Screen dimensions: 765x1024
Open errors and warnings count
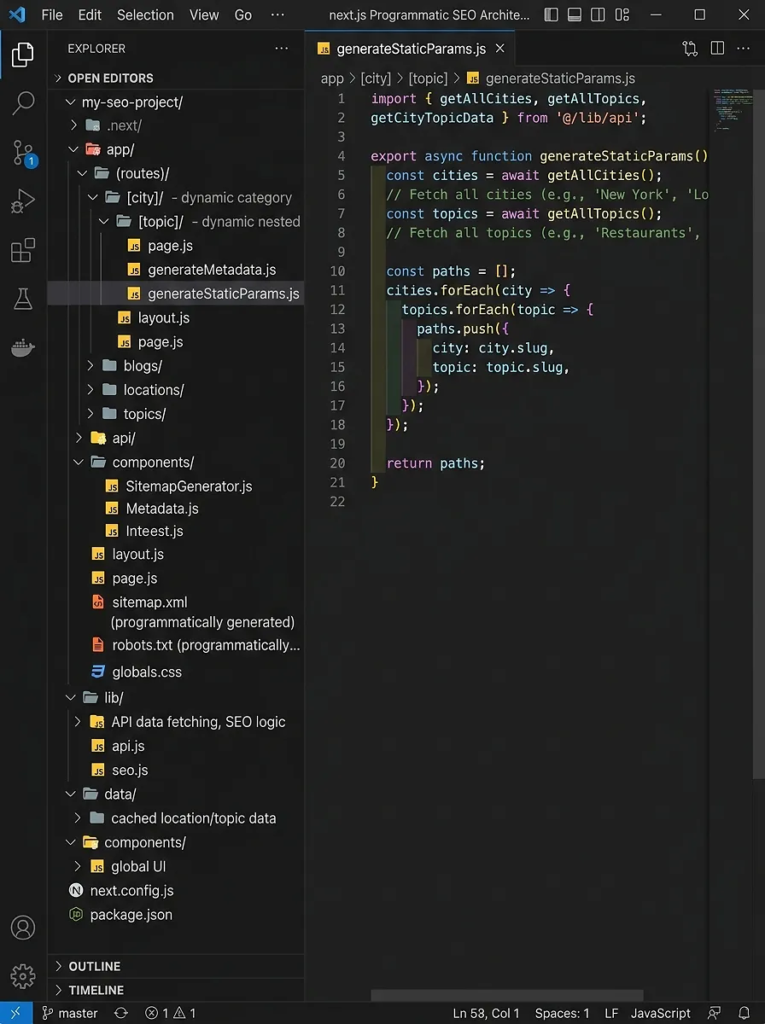point(171,1013)
